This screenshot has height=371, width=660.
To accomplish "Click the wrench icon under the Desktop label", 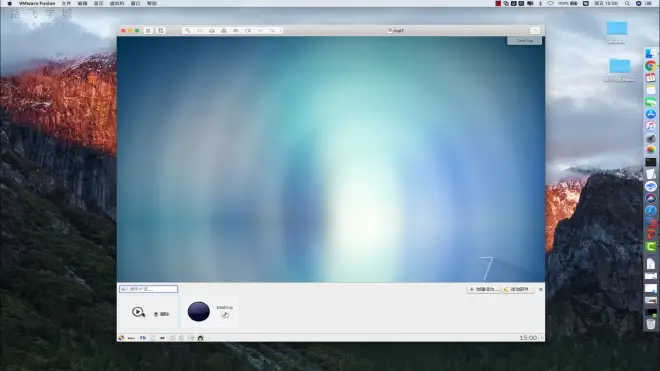I will pyautogui.click(x=225, y=315).
